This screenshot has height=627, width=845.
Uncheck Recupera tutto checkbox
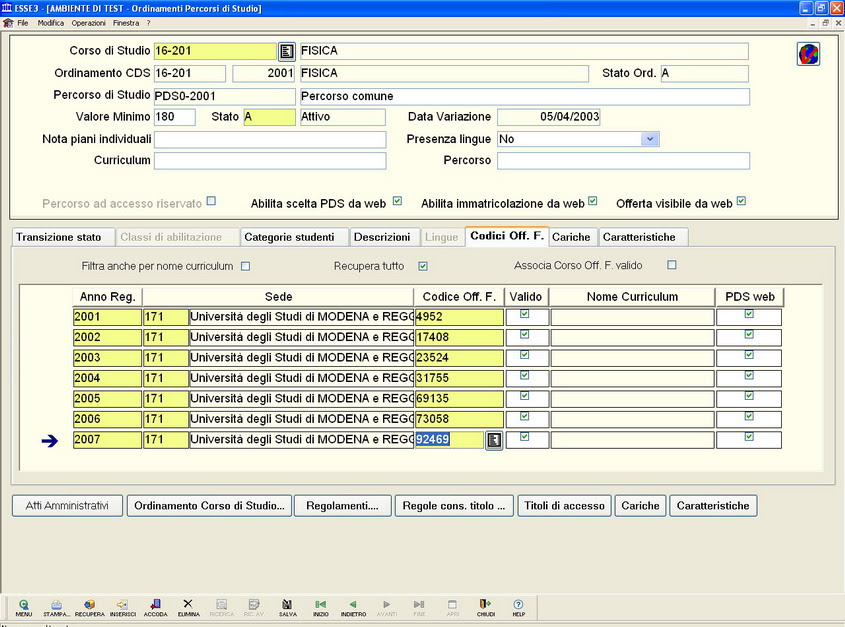[x=423, y=266]
